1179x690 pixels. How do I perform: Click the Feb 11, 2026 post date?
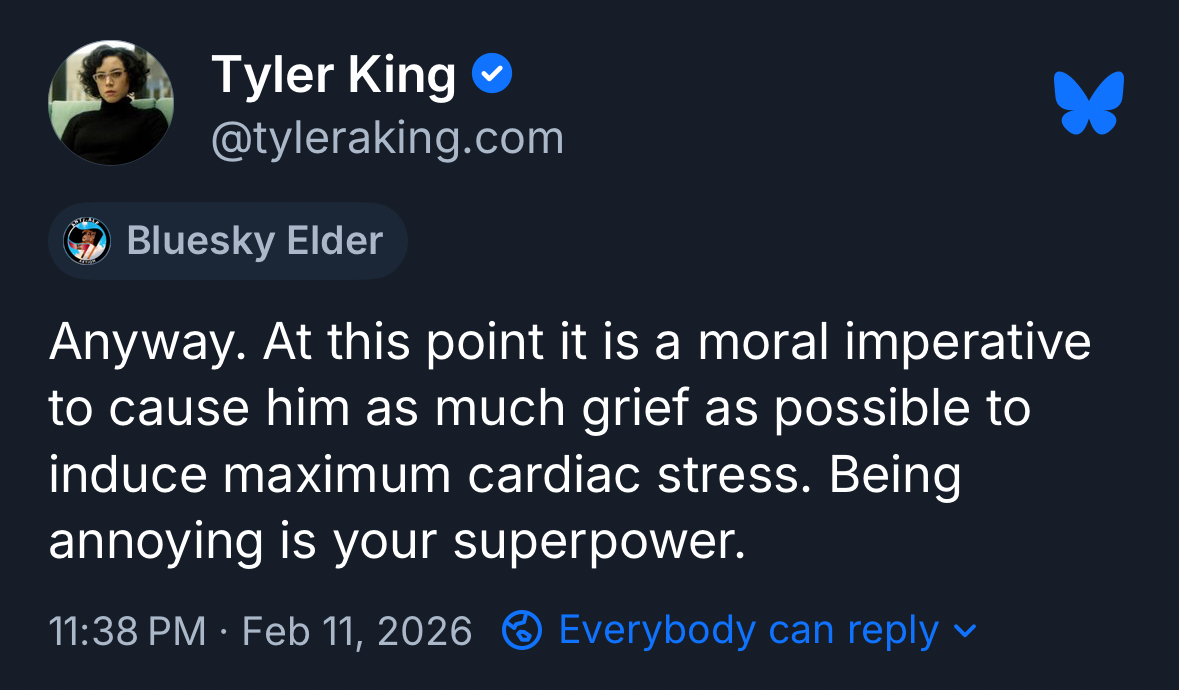tap(357, 631)
